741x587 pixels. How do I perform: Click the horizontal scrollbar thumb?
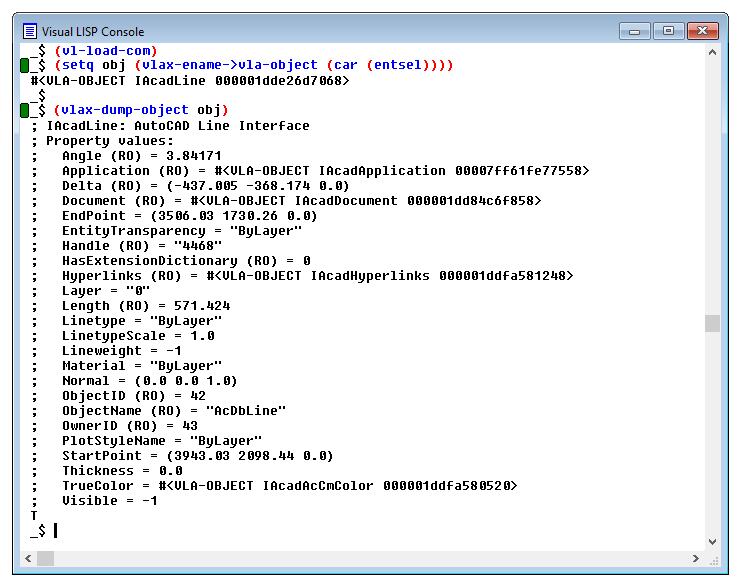pyautogui.click(x=45, y=558)
